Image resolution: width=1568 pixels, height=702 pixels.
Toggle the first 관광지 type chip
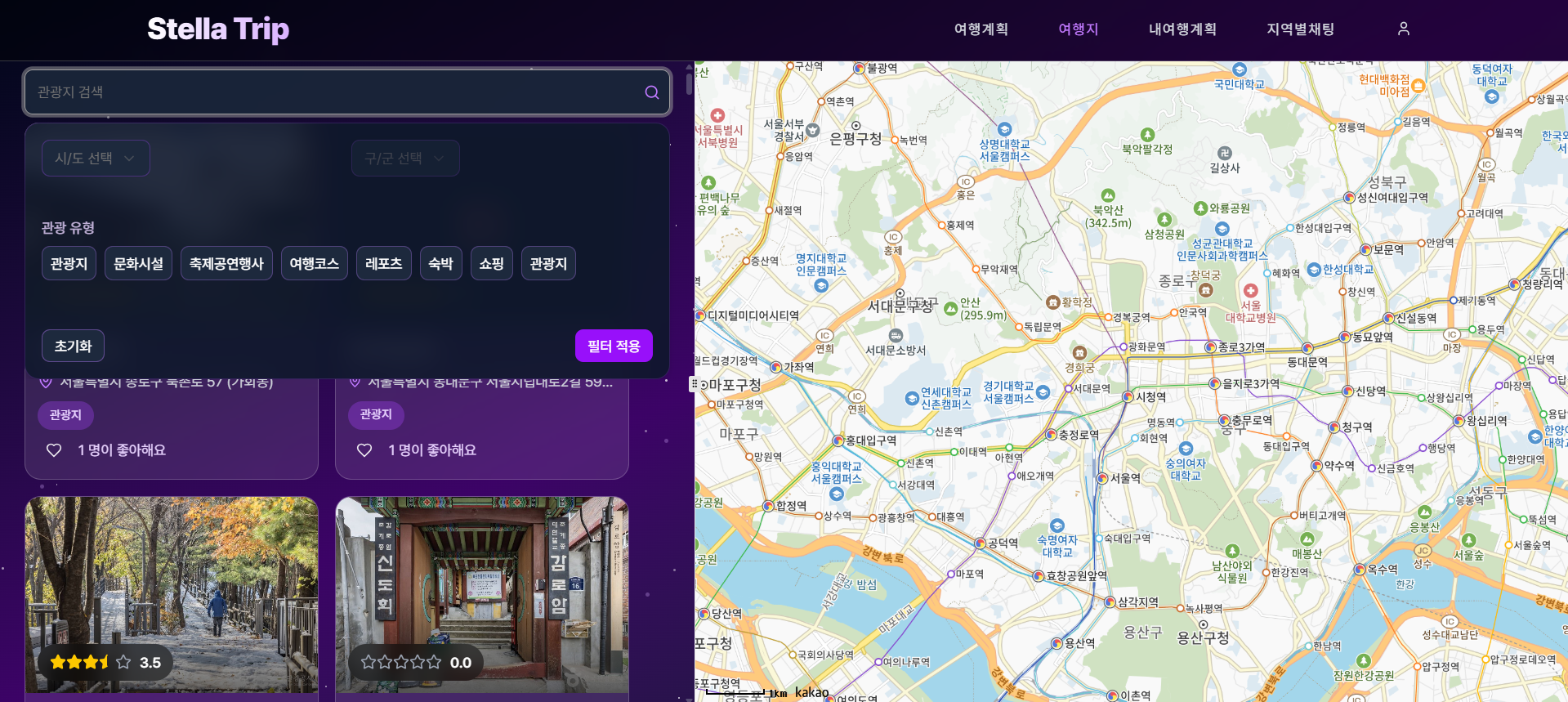(69, 264)
